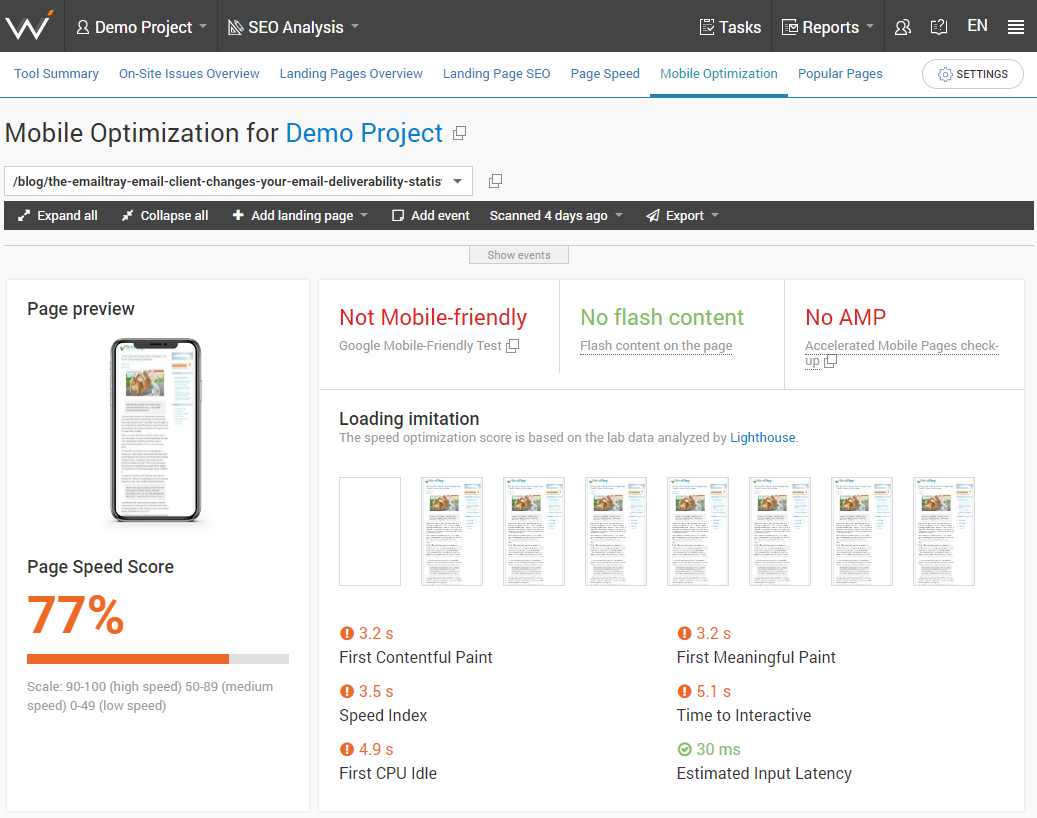The width and height of the screenshot is (1037, 818).
Task: Switch to the Tool Summary tab
Action: [x=56, y=73]
